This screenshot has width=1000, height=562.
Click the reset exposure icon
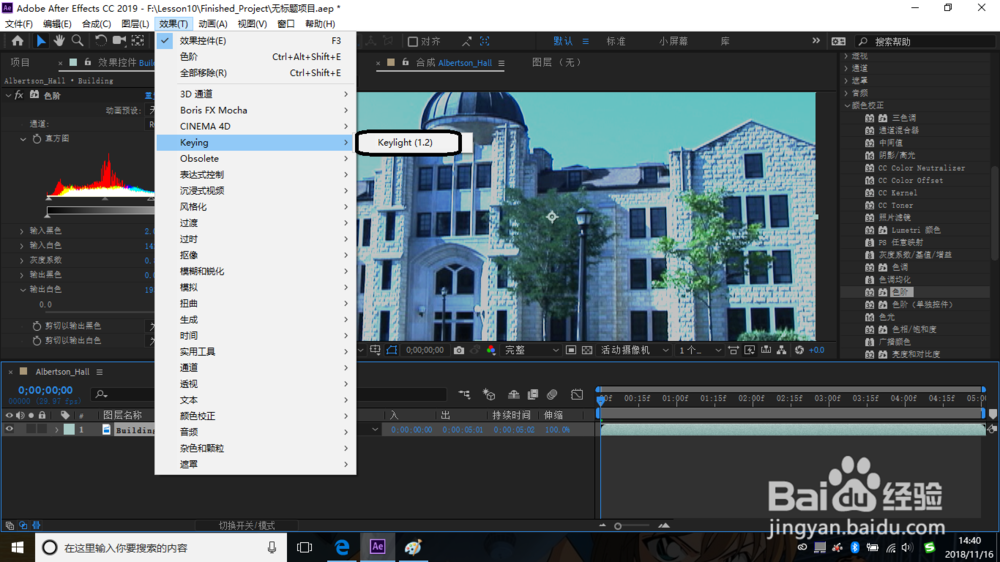pyautogui.click(x=799, y=350)
